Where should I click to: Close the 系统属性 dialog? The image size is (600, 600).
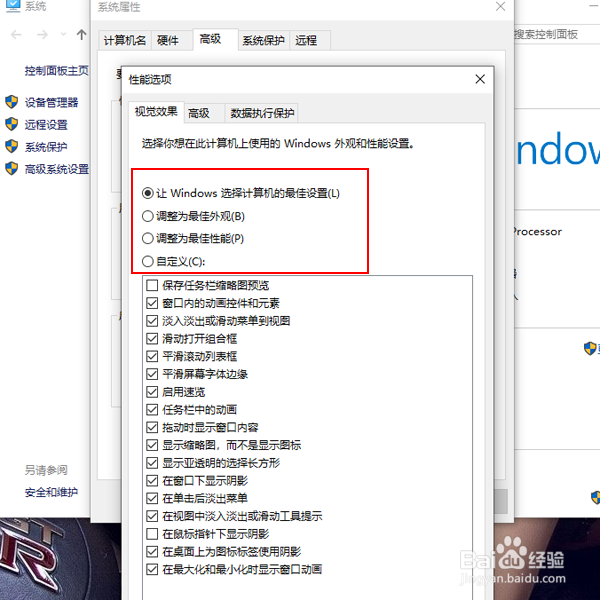[501, 7]
